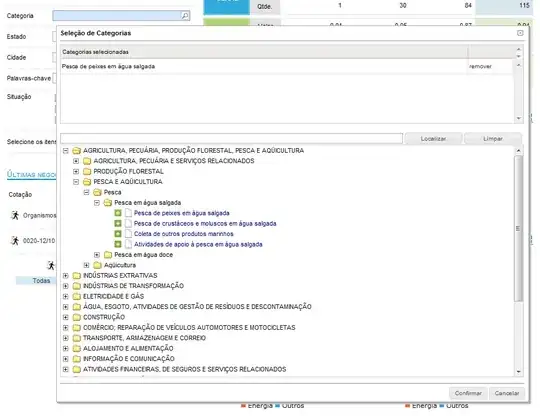The height and width of the screenshot is (416, 540).
Task: Collapse the Pesca folder node
Action: pos(86,192)
